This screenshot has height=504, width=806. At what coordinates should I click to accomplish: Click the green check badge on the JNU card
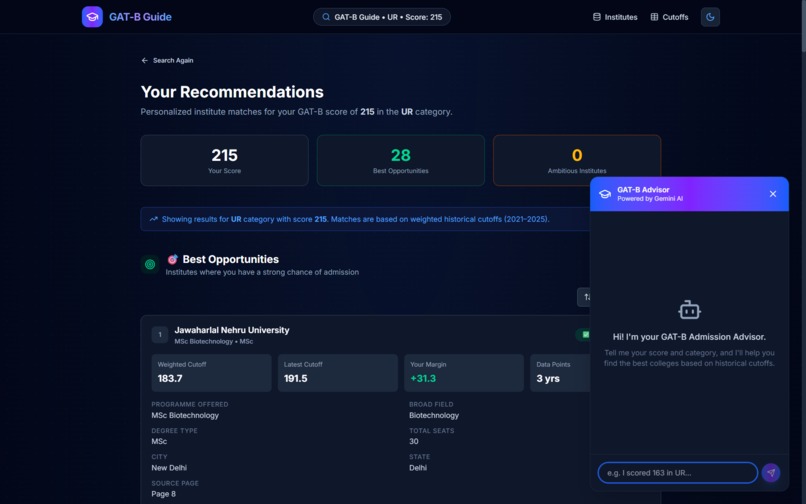(584, 334)
